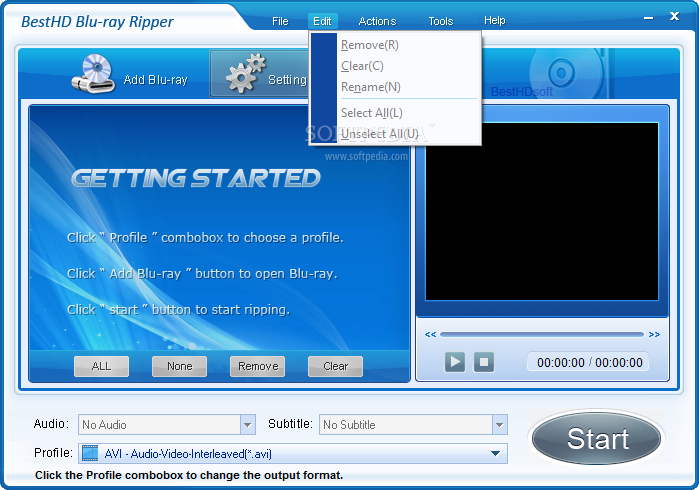Expand the Audio dropdown arrow

(247, 424)
